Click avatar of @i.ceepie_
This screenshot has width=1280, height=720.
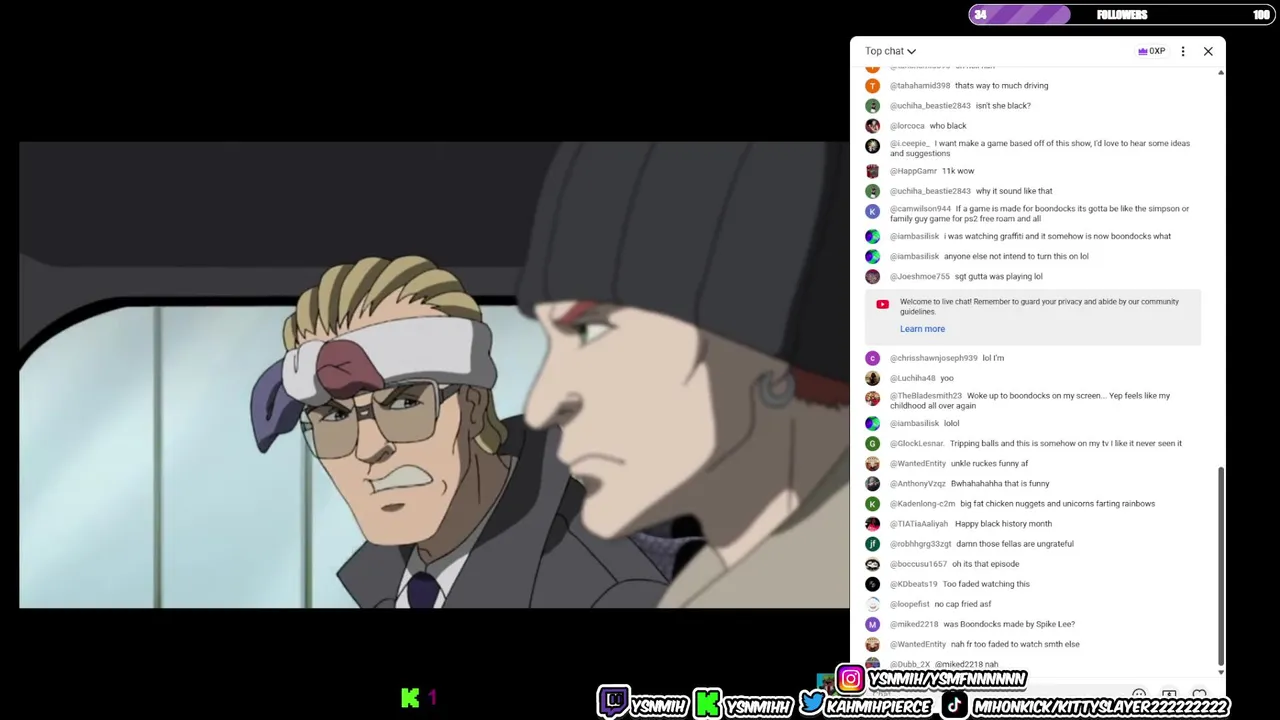(x=872, y=146)
